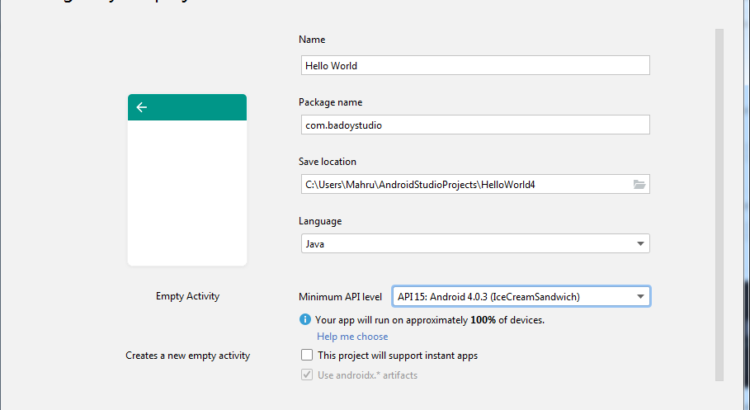Click the Empty Activity caption text
The height and width of the screenshot is (410, 750).
pos(187,296)
